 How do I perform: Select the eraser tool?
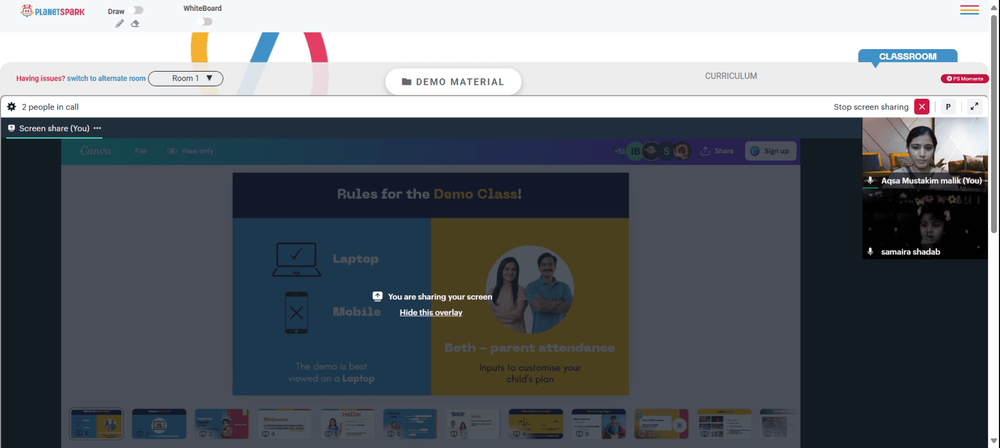point(135,24)
